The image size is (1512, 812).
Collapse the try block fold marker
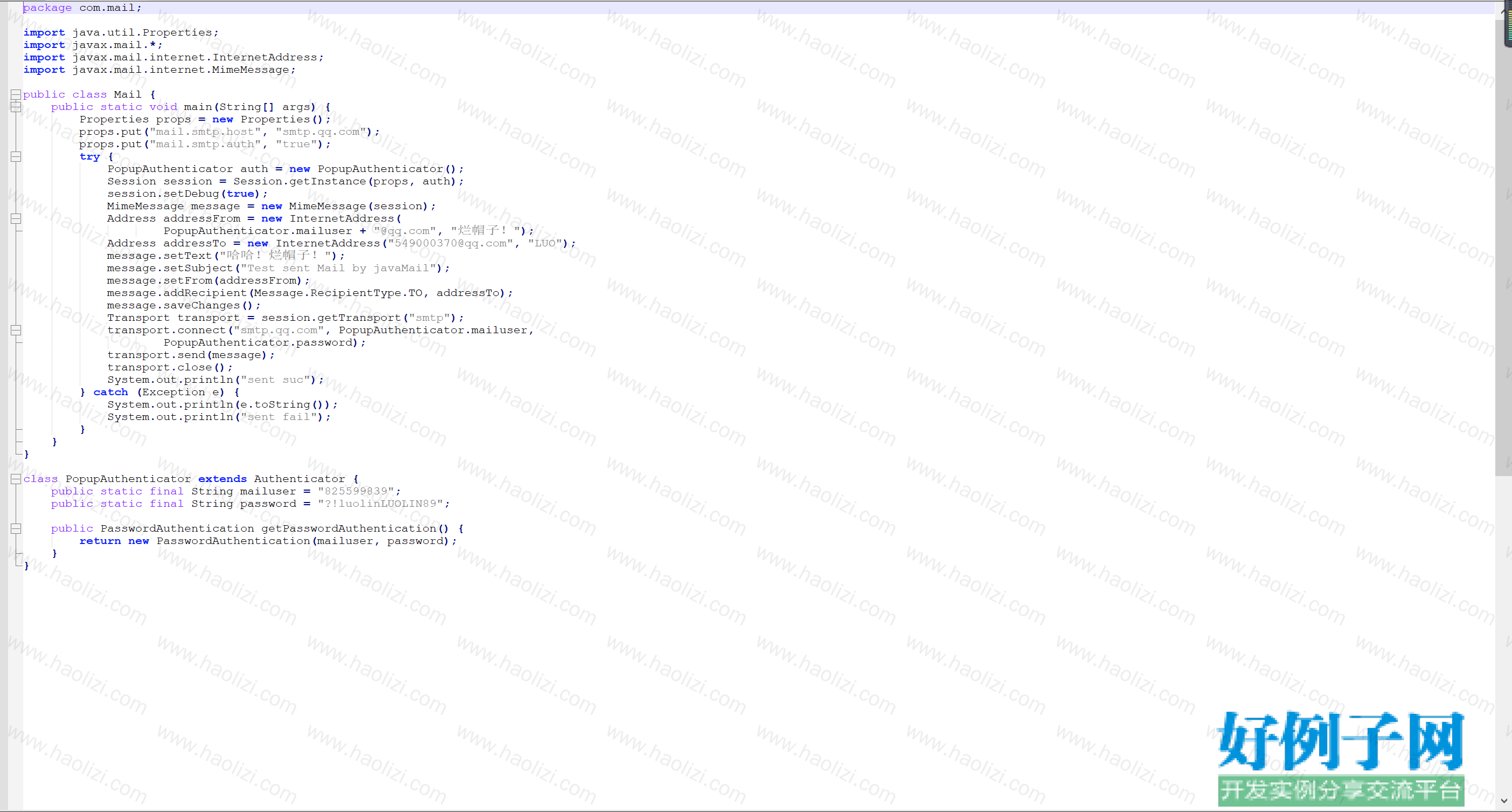[x=16, y=157]
